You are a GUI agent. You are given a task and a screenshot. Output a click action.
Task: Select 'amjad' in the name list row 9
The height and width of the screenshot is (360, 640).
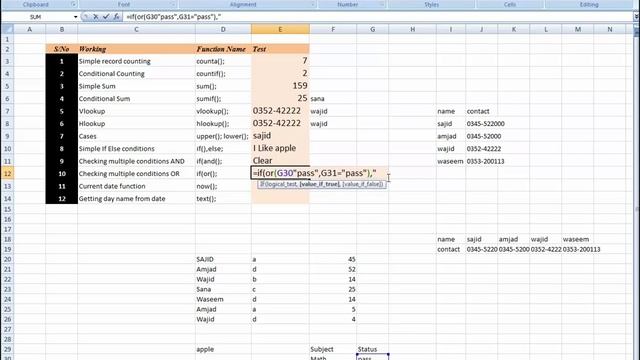(451, 136)
